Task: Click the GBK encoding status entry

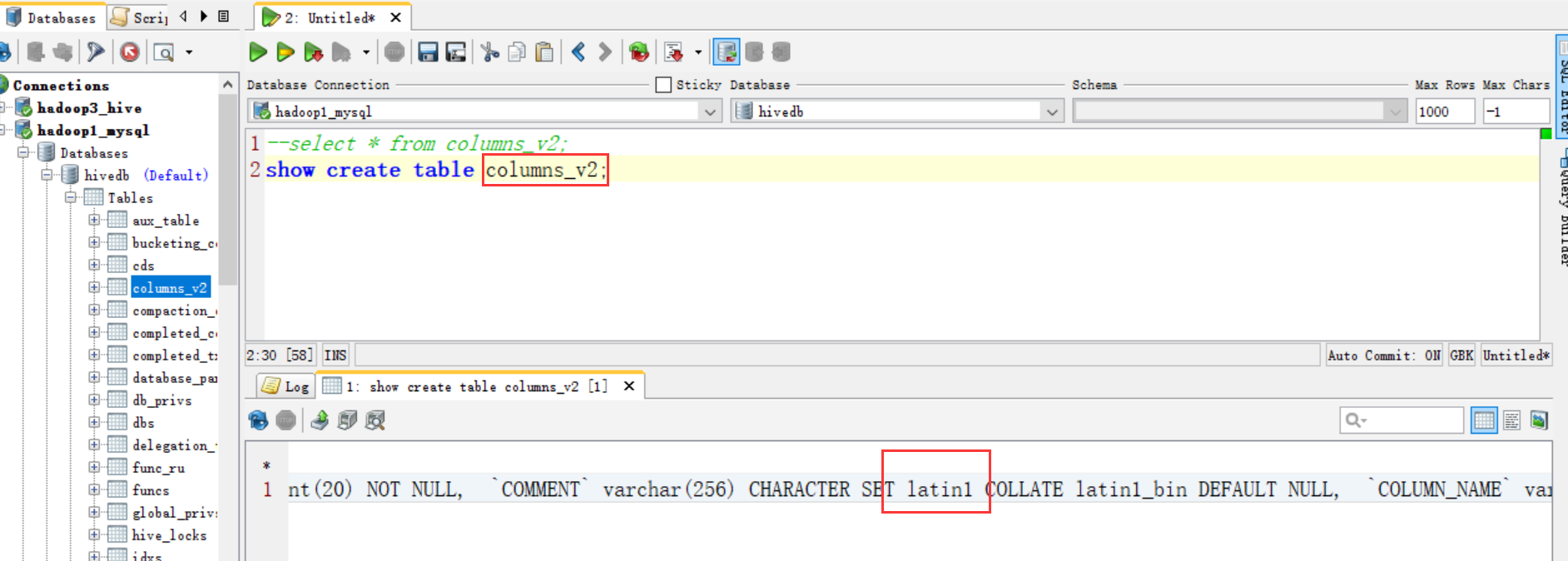Action: 1461,355
